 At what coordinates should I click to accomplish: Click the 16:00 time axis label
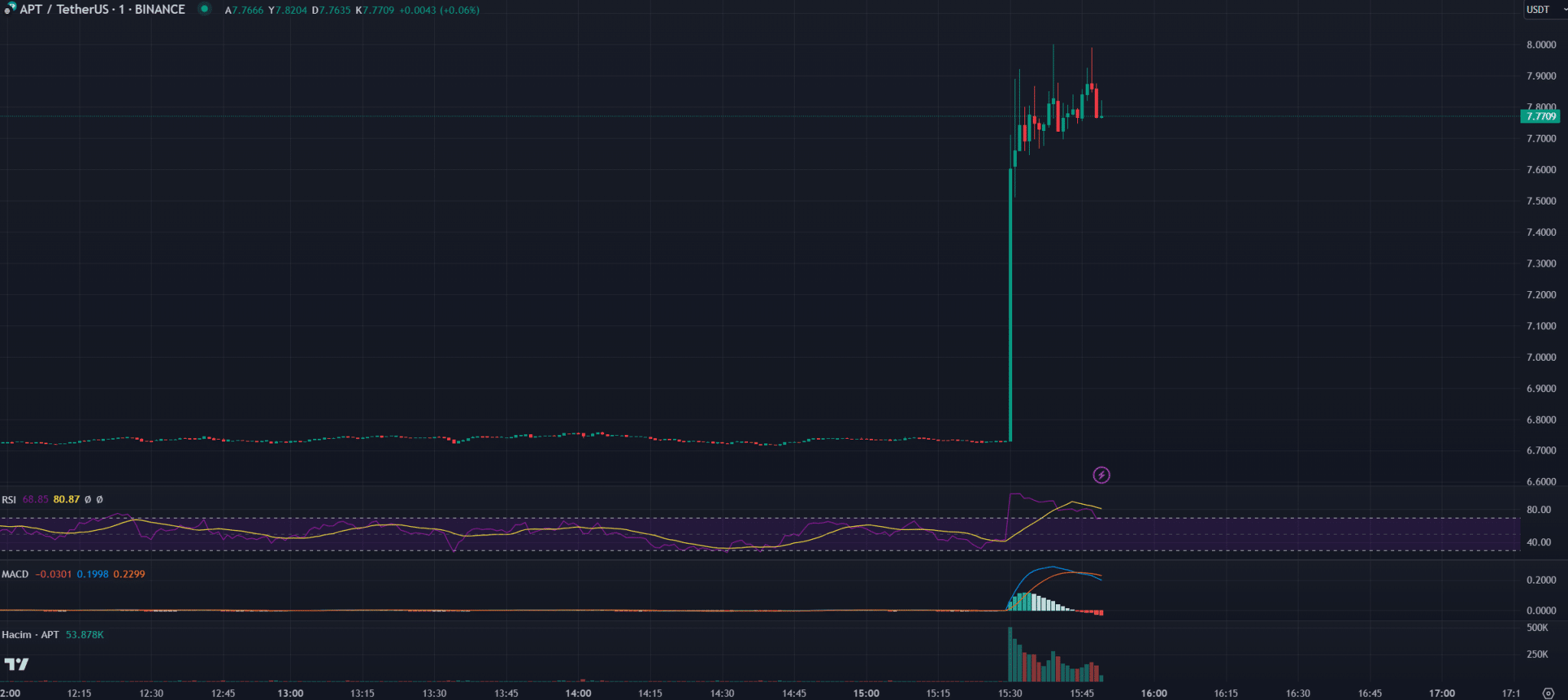[1154, 693]
